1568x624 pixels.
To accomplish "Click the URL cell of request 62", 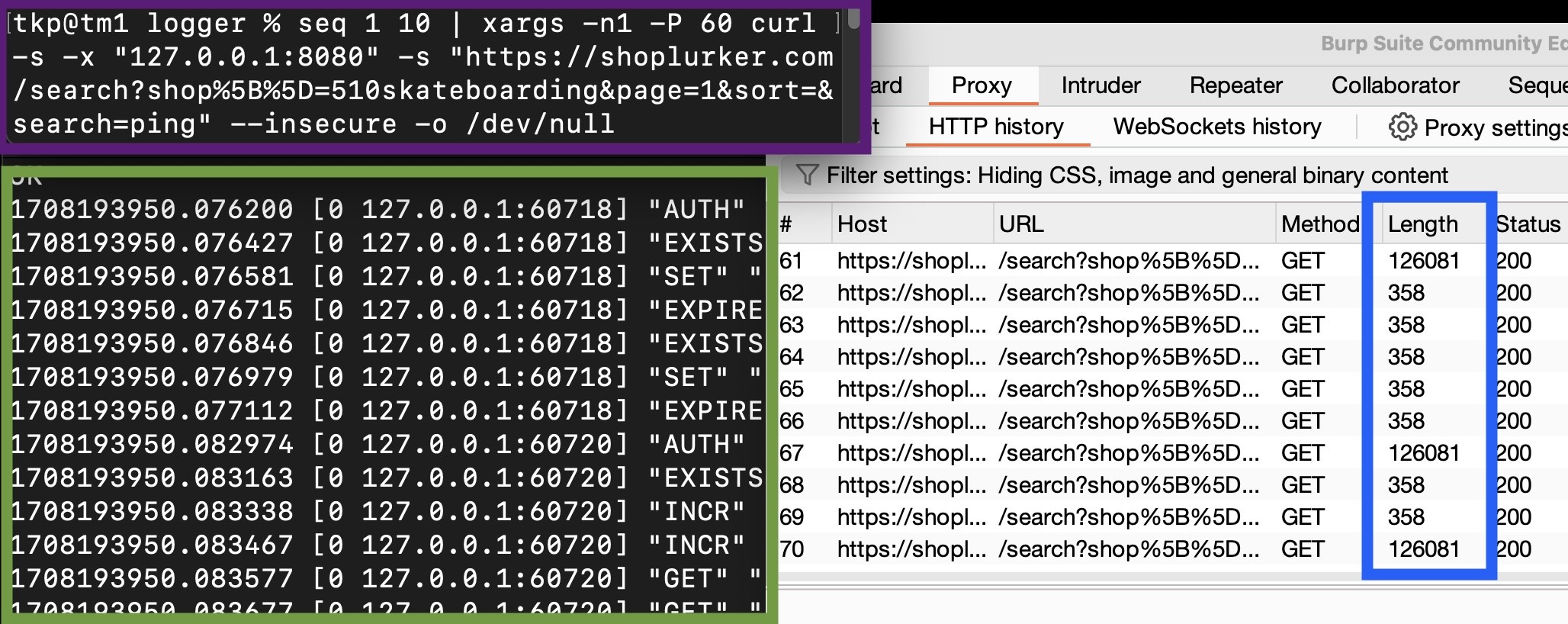I will tap(1129, 293).
